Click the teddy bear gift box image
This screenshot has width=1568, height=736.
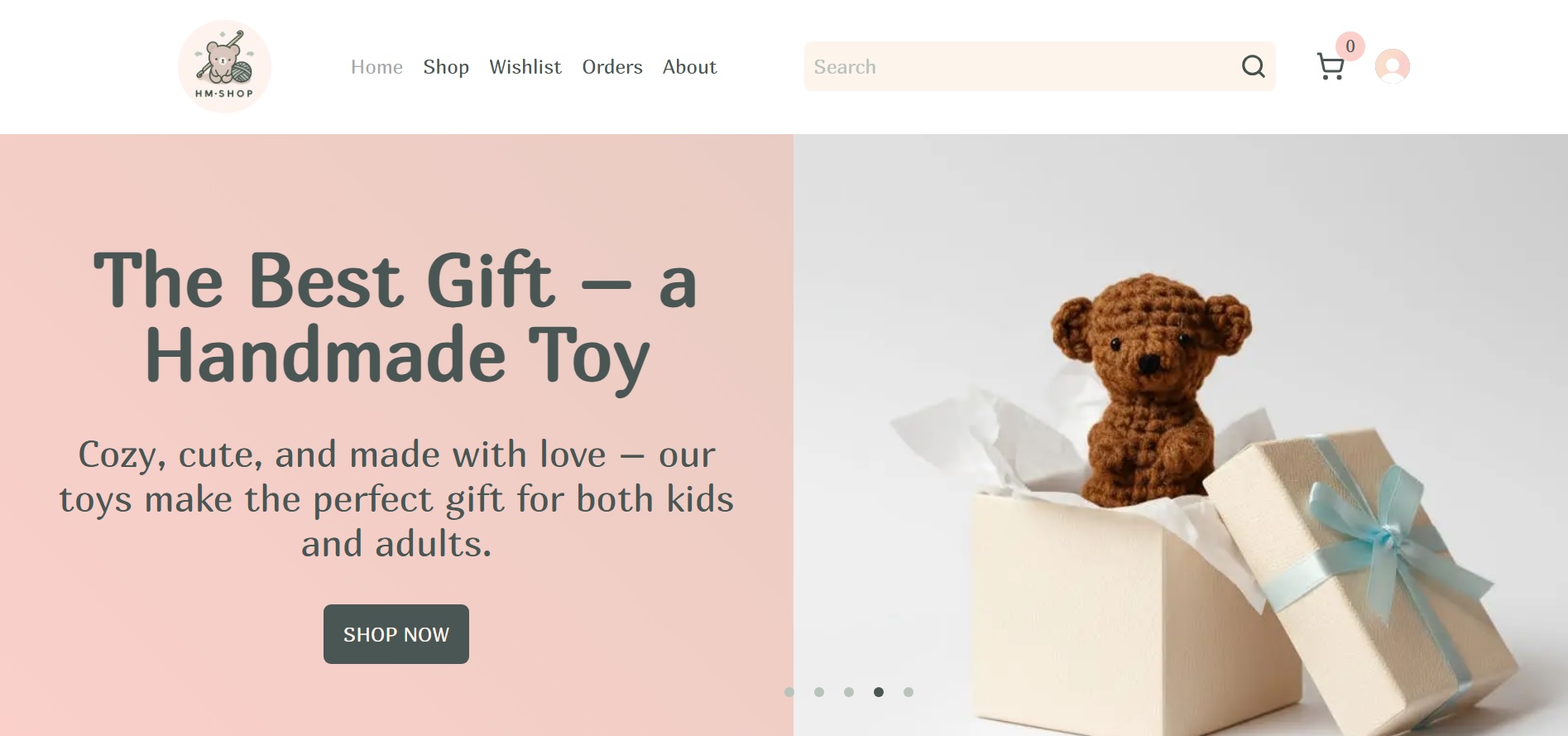[x=1181, y=435]
